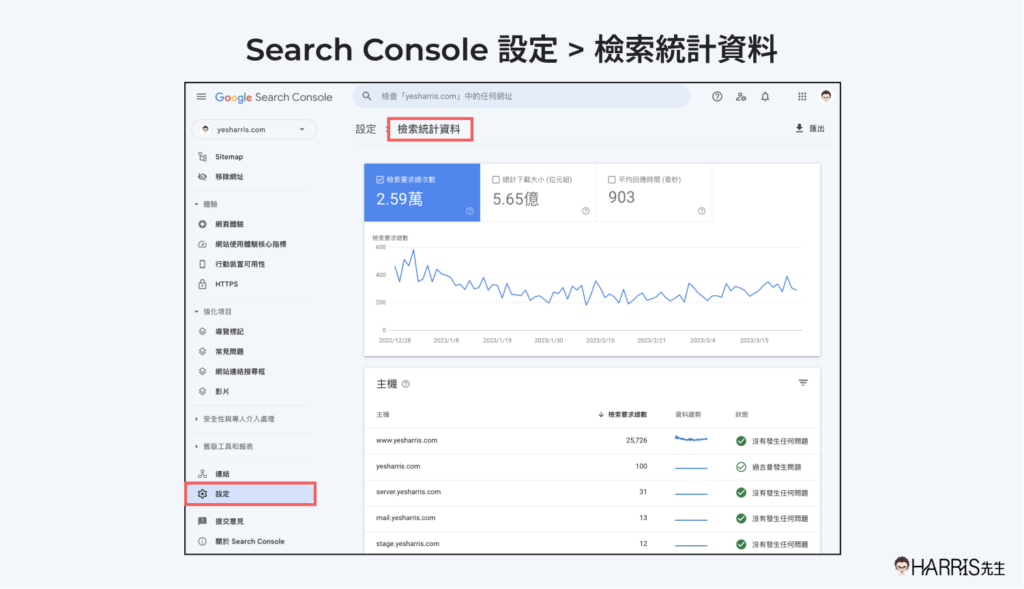The width and height of the screenshot is (1024, 589).
Task: Click the 檢索統計資料 breadcrumb title
Action: [x=429, y=129]
